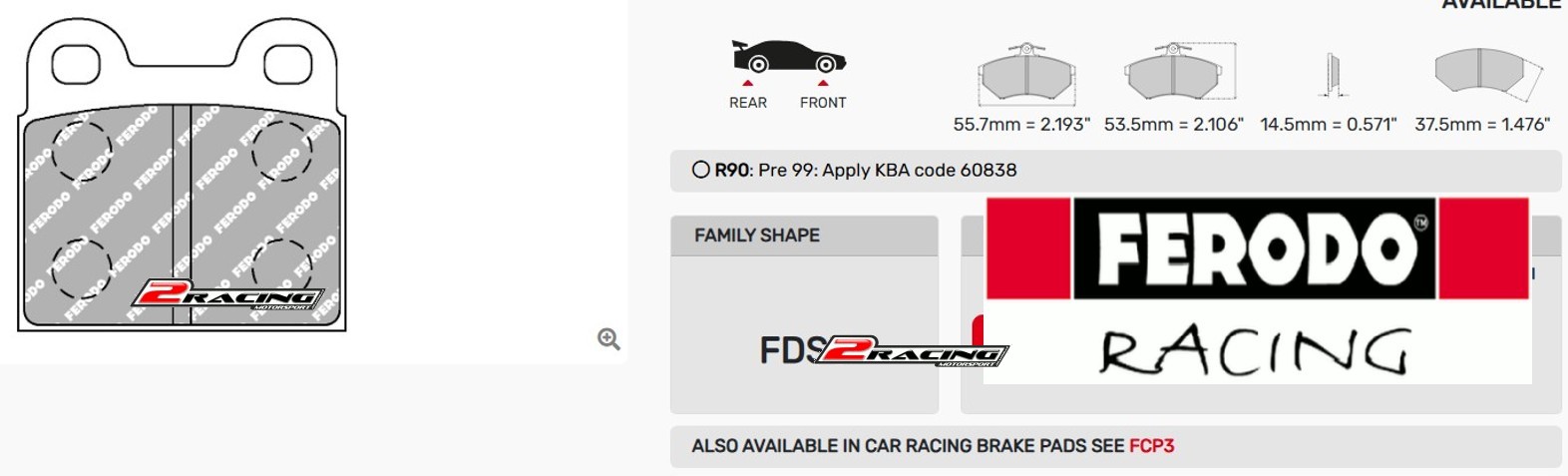The image size is (1568, 476).
Task: Click the 37.5mm angled pad diagram
Action: pyautogui.click(x=1486, y=74)
